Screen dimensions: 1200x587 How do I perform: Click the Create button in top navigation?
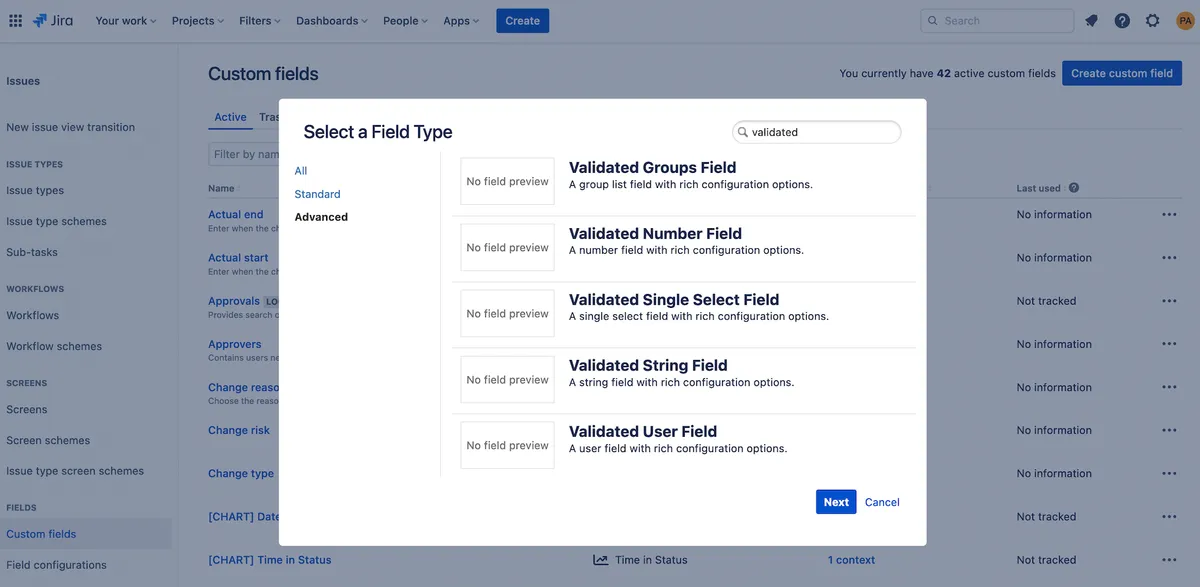pos(522,20)
